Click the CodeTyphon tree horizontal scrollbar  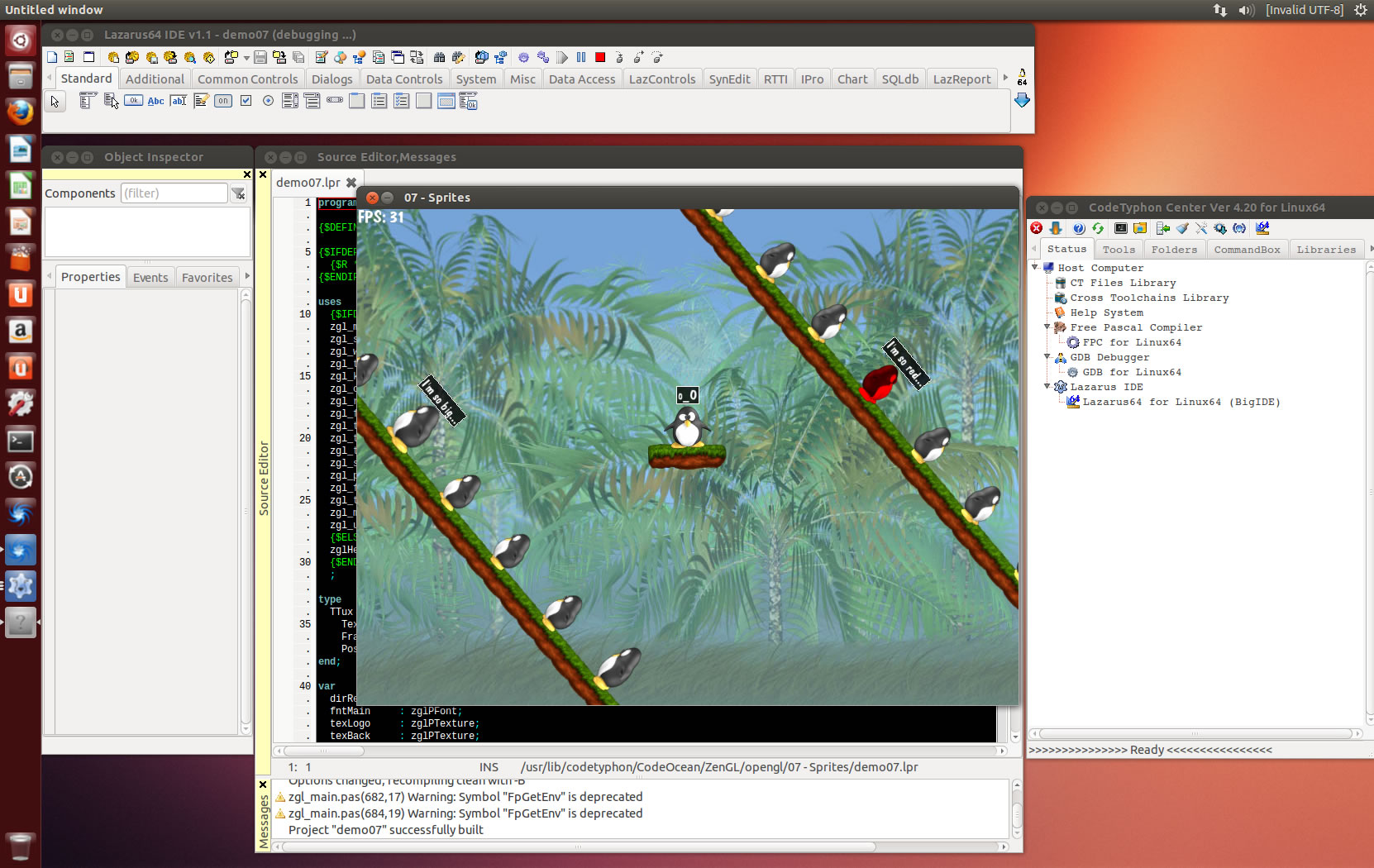pyautogui.click(x=1195, y=733)
